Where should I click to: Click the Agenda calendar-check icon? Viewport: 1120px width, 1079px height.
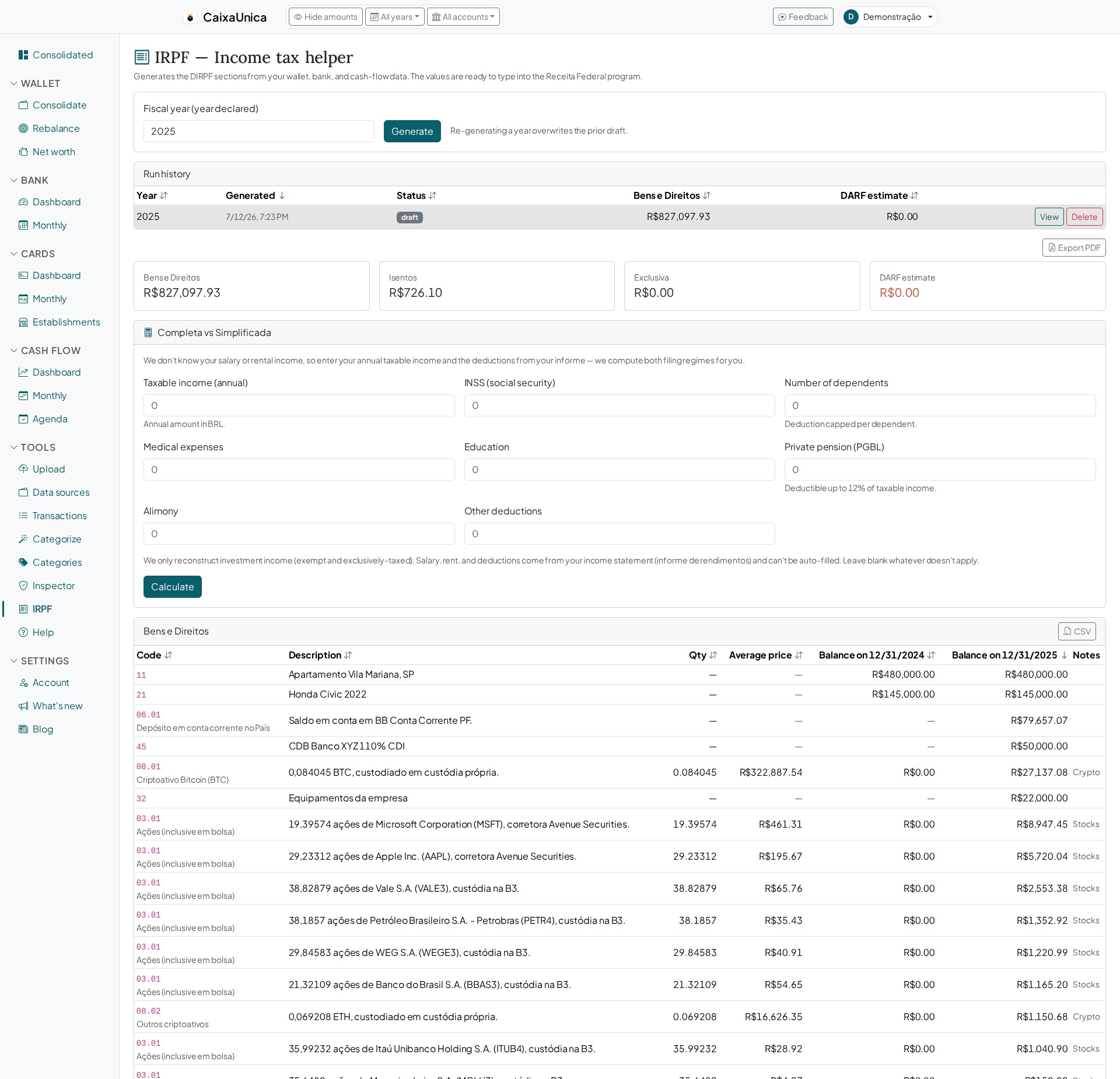pyautogui.click(x=23, y=419)
